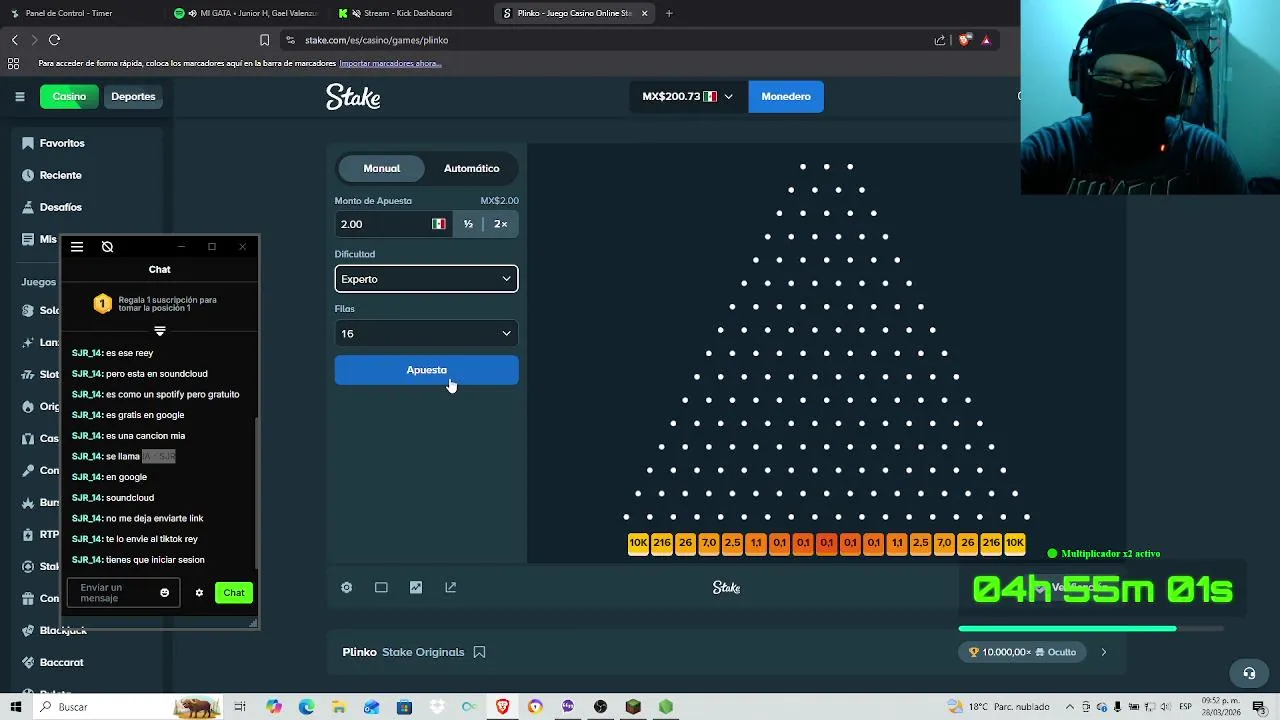1280x720 pixels.
Task: Click the right 10K multiplier slot
Action: click(x=1015, y=543)
